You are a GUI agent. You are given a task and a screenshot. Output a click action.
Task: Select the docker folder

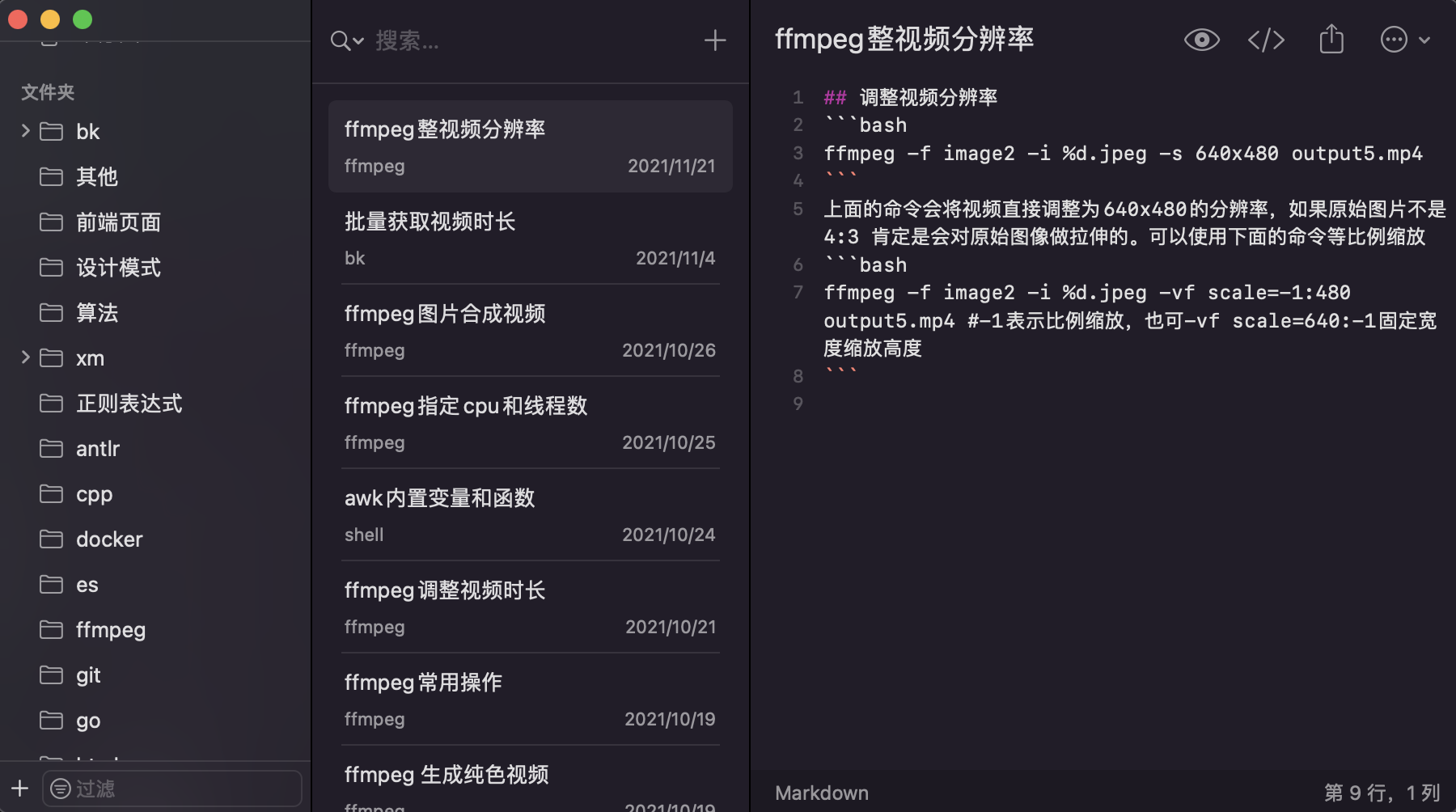(109, 539)
